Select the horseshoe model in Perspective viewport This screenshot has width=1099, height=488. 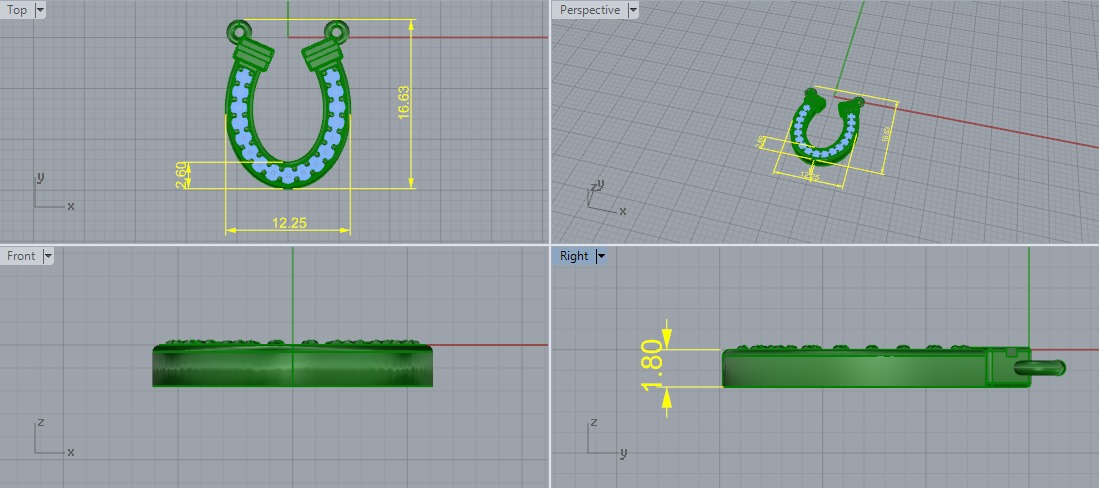click(x=824, y=130)
